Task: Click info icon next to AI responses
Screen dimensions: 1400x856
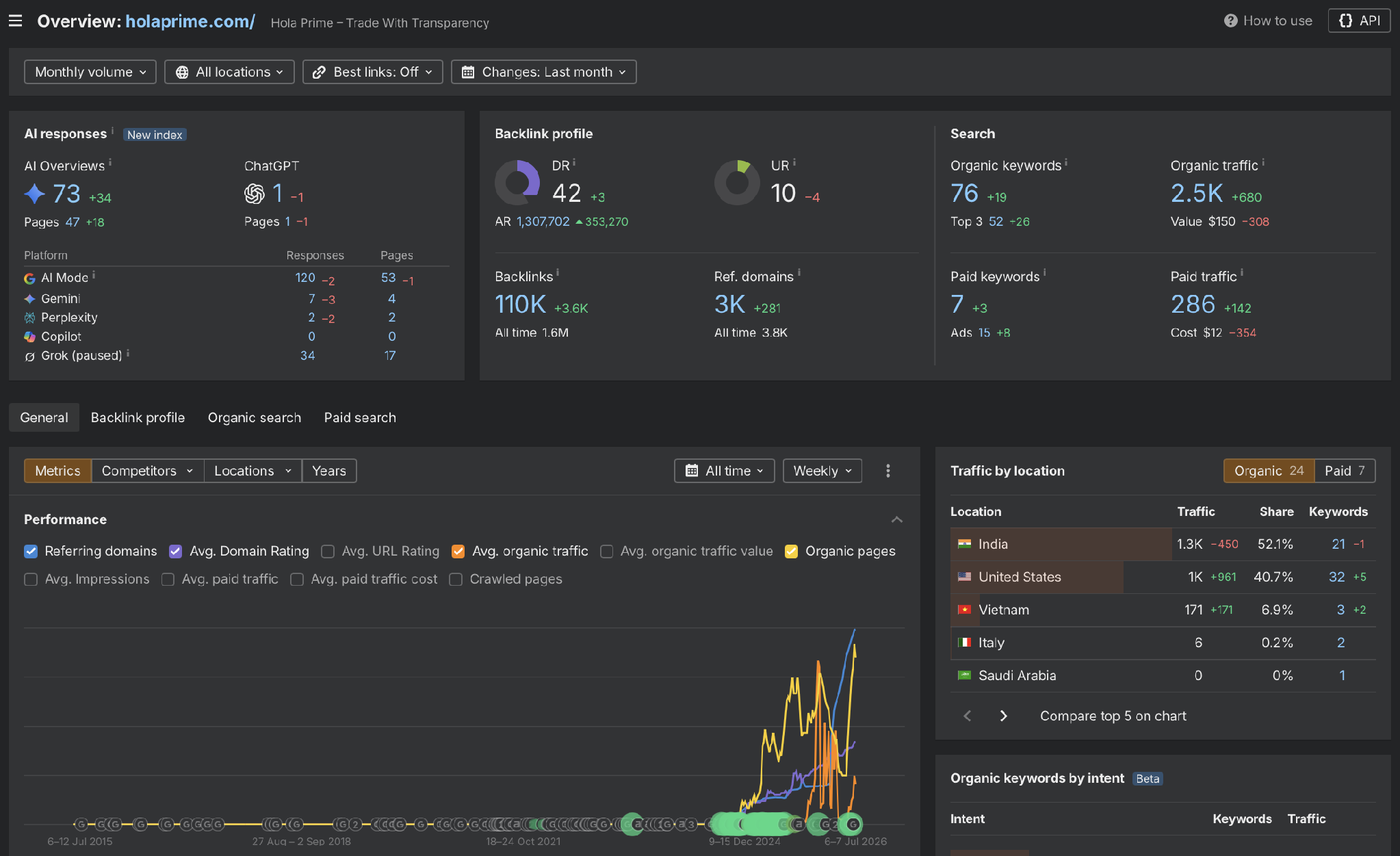Action: 113,130
